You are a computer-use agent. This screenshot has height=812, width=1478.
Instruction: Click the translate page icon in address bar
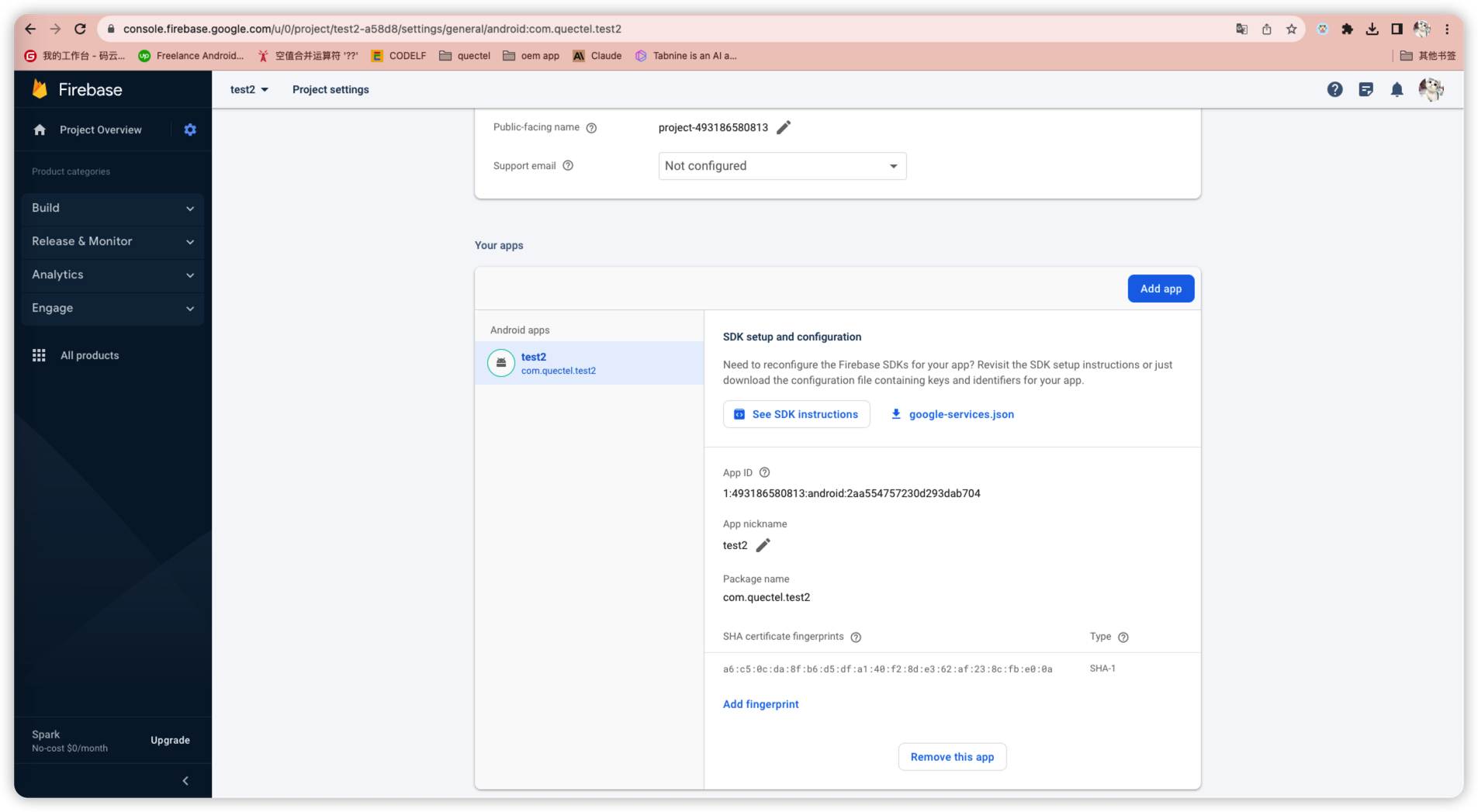pos(1241,29)
